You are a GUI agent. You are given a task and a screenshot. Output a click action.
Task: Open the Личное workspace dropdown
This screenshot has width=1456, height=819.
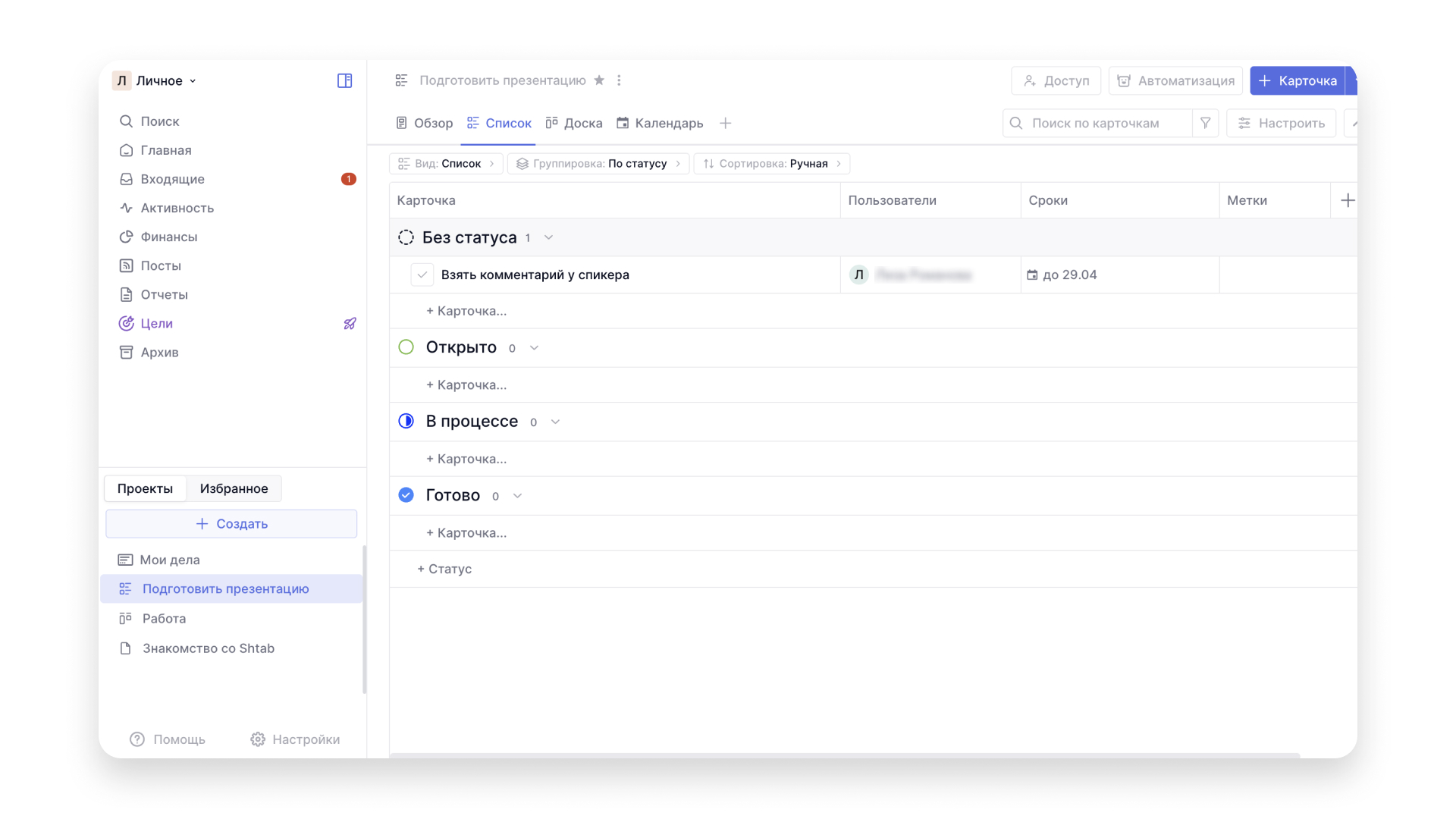coord(155,80)
